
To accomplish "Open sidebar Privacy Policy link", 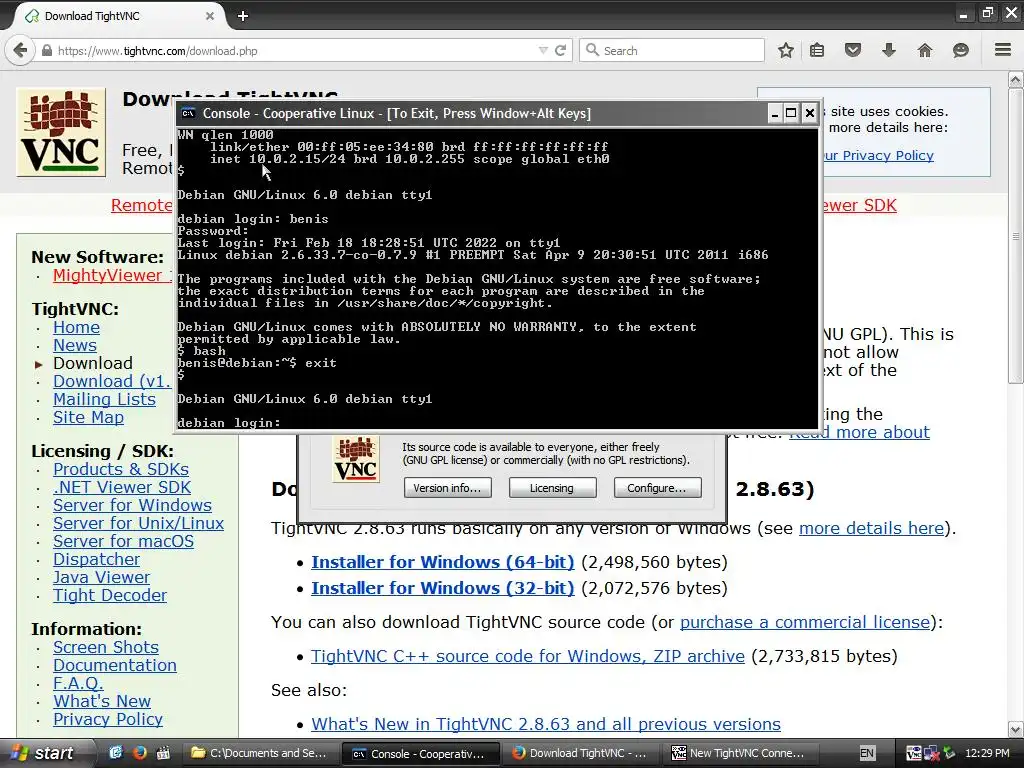I will coord(108,719).
